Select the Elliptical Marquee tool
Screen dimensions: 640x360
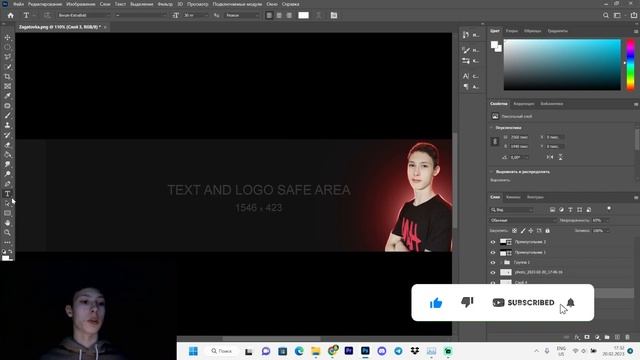point(7,47)
